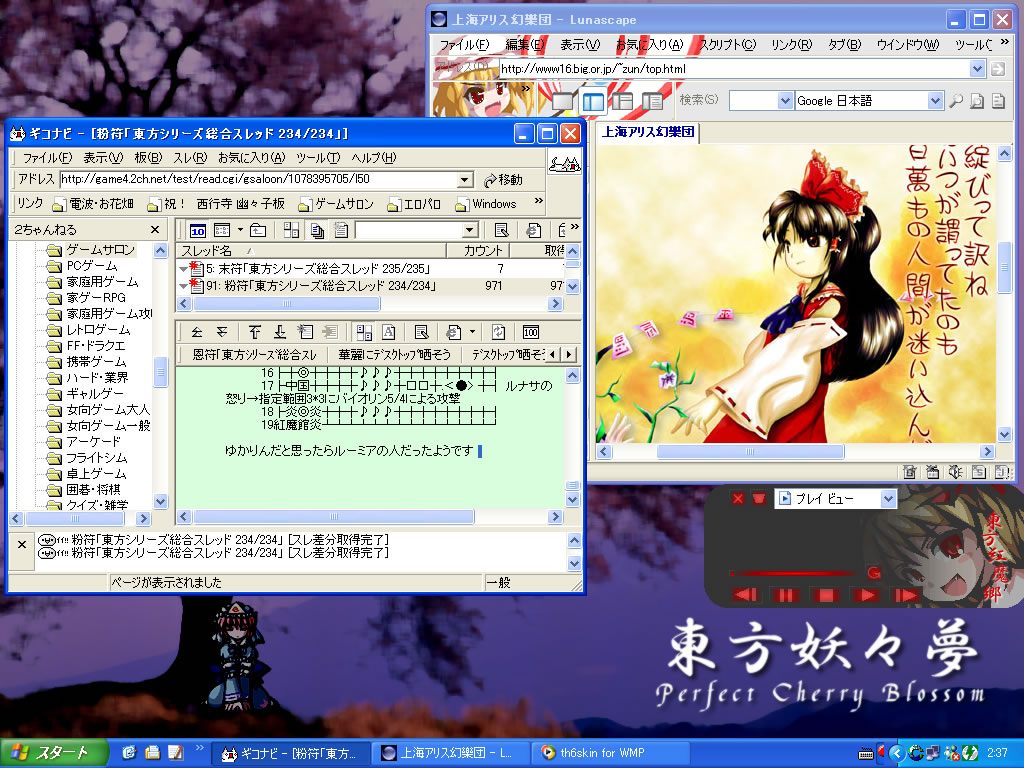1024x768 pixels.
Task: Click the blue '10' icon in the thread list toolbar
Action: pos(197,231)
